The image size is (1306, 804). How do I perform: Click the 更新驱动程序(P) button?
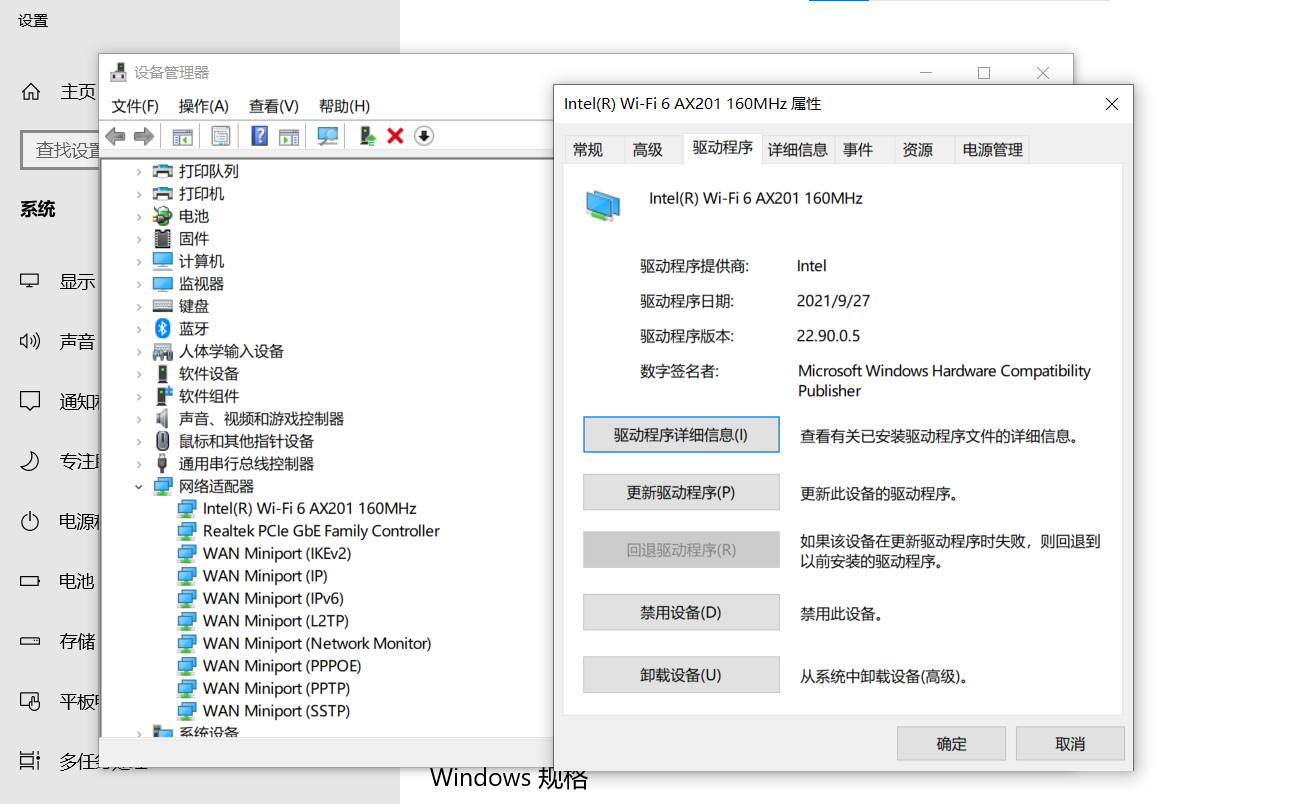pyautogui.click(x=681, y=492)
